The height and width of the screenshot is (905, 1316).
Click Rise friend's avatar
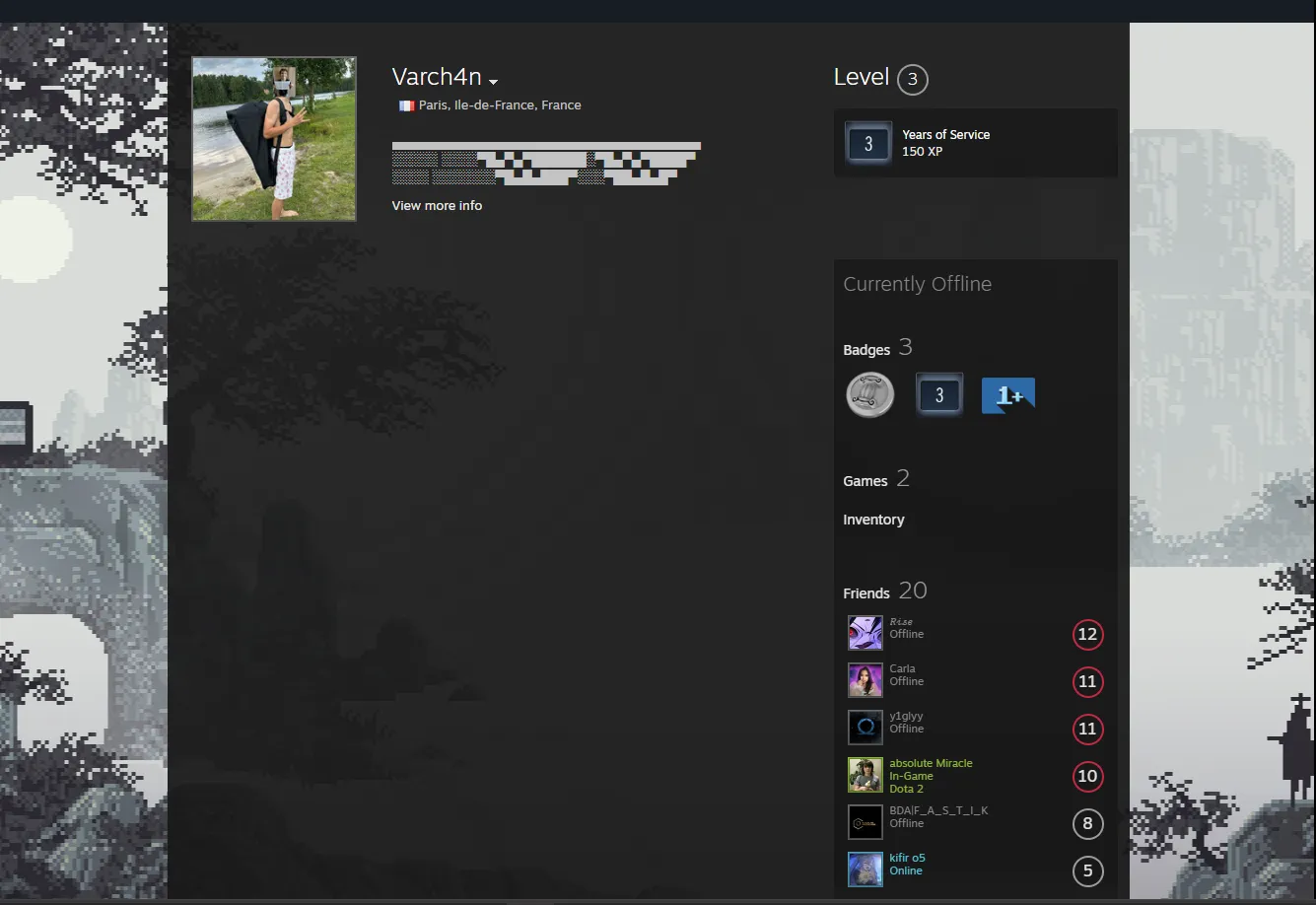tap(866, 633)
